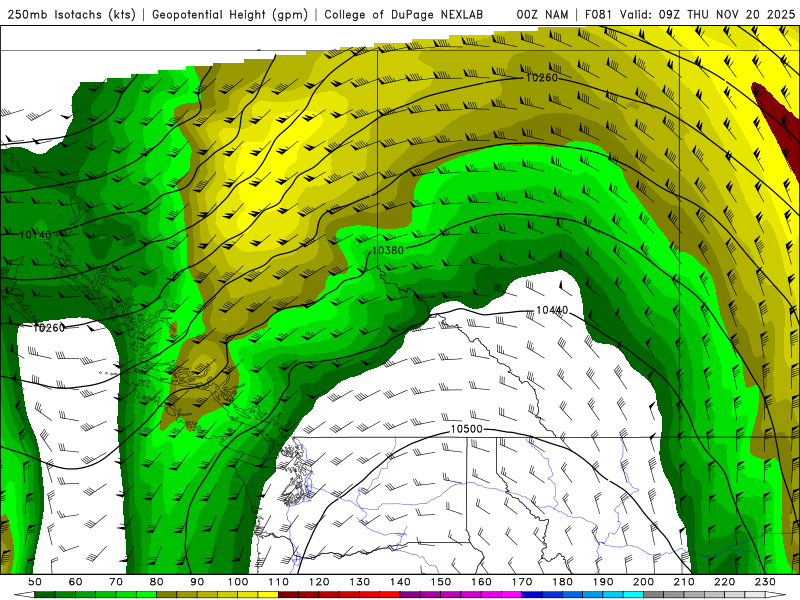Click the 90 tick on the color scale
The height and width of the screenshot is (600, 800).
click(197, 582)
